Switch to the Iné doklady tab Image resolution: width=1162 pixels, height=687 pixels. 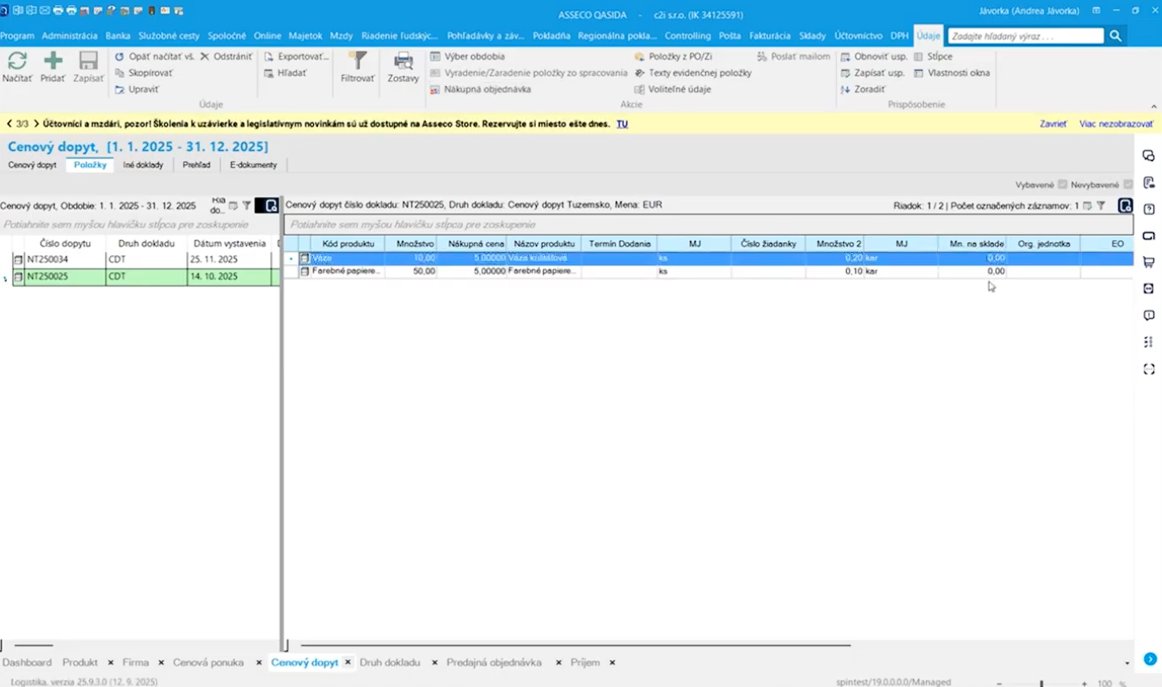pos(143,165)
